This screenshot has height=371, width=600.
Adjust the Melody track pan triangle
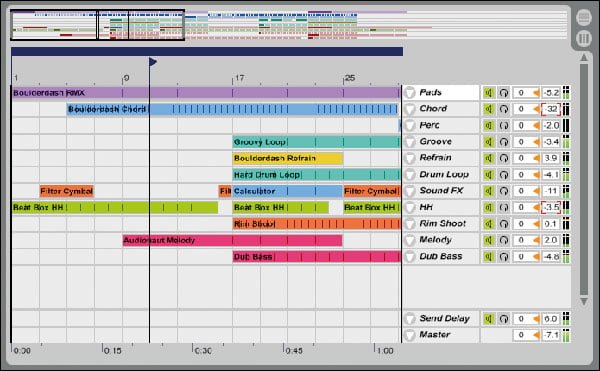536,240
